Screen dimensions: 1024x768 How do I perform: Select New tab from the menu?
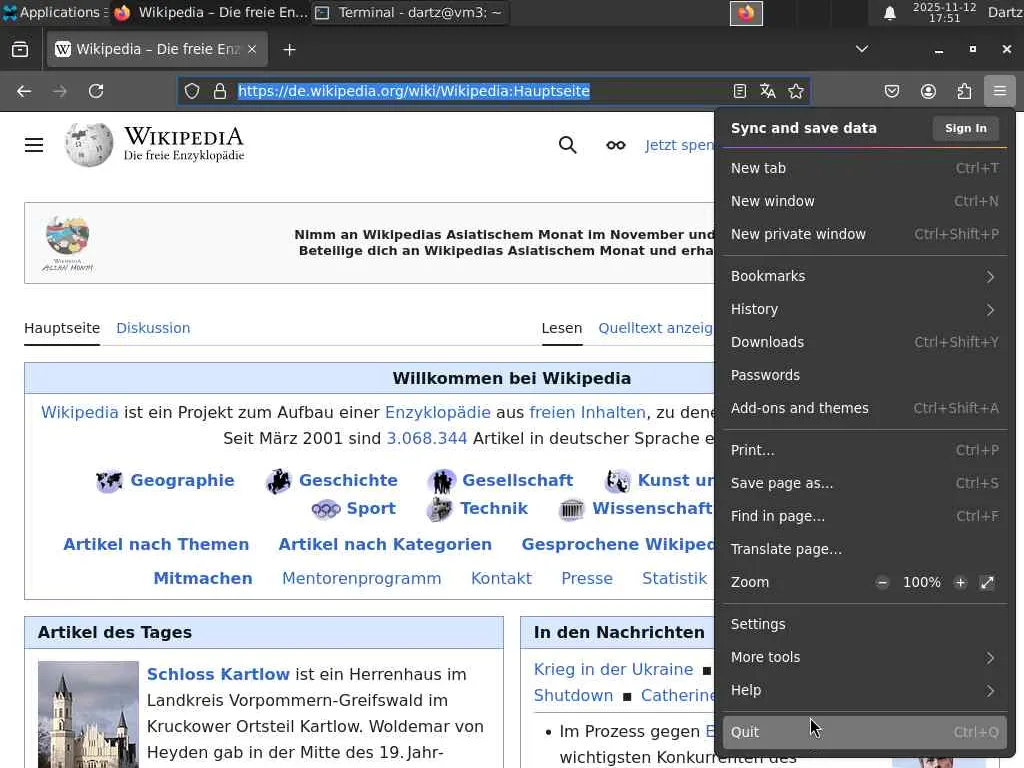tap(865, 168)
